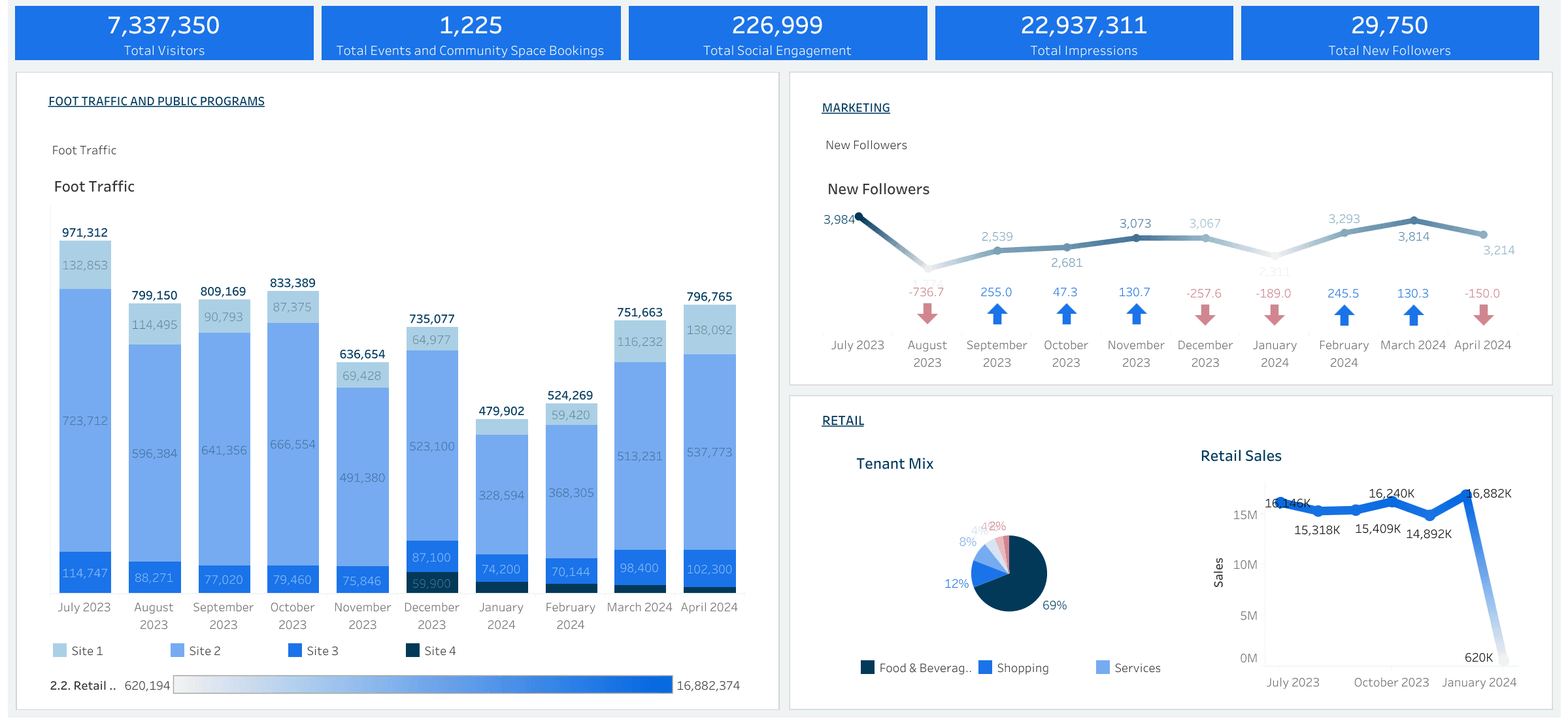Click the Total Visitors summary tile
Image resolution: width=1568 pixels, height=725 pixels.
[x=164, y=33]
